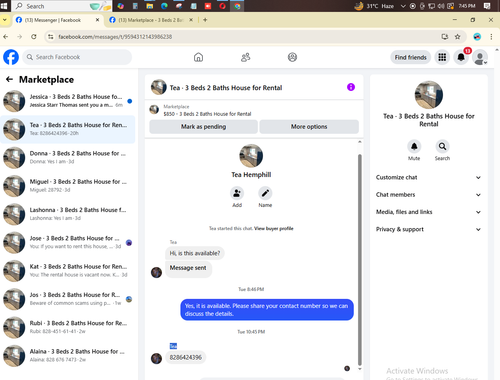Open Chrome three-dot menu
The width and height of the screenshot is (500, 380).
coord(491,37)
